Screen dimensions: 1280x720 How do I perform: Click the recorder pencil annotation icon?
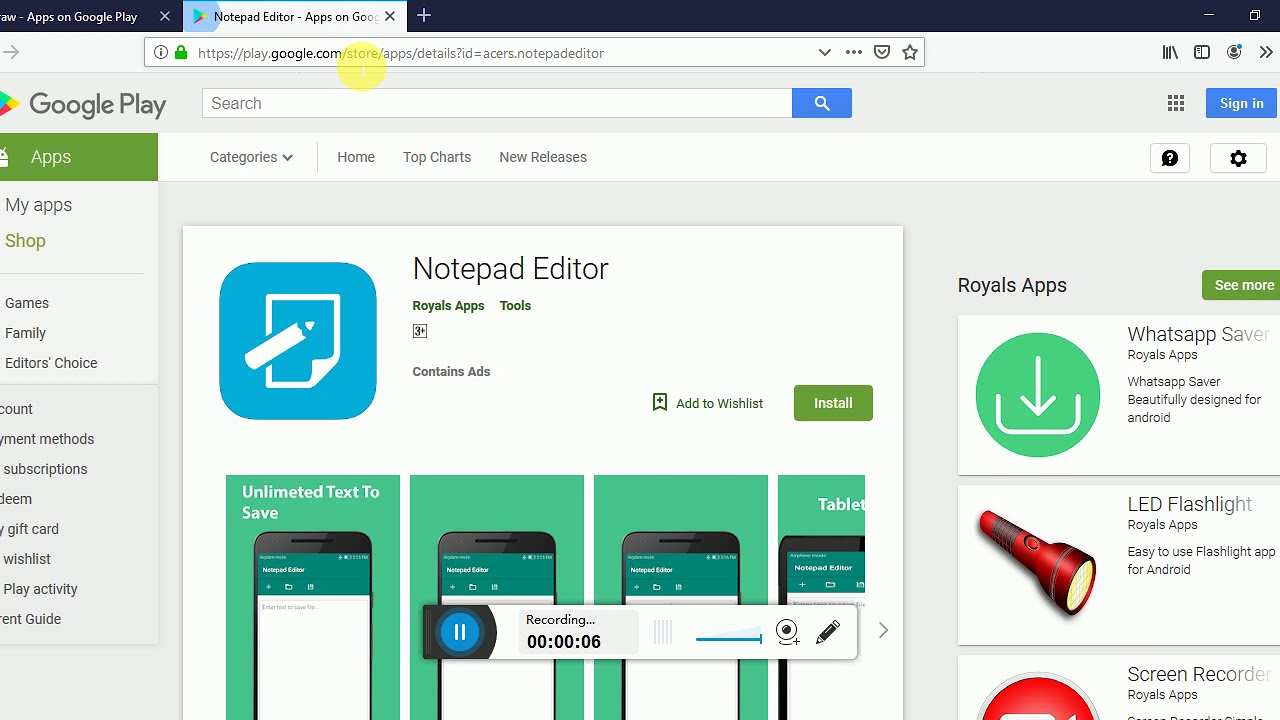click(828, 632)
